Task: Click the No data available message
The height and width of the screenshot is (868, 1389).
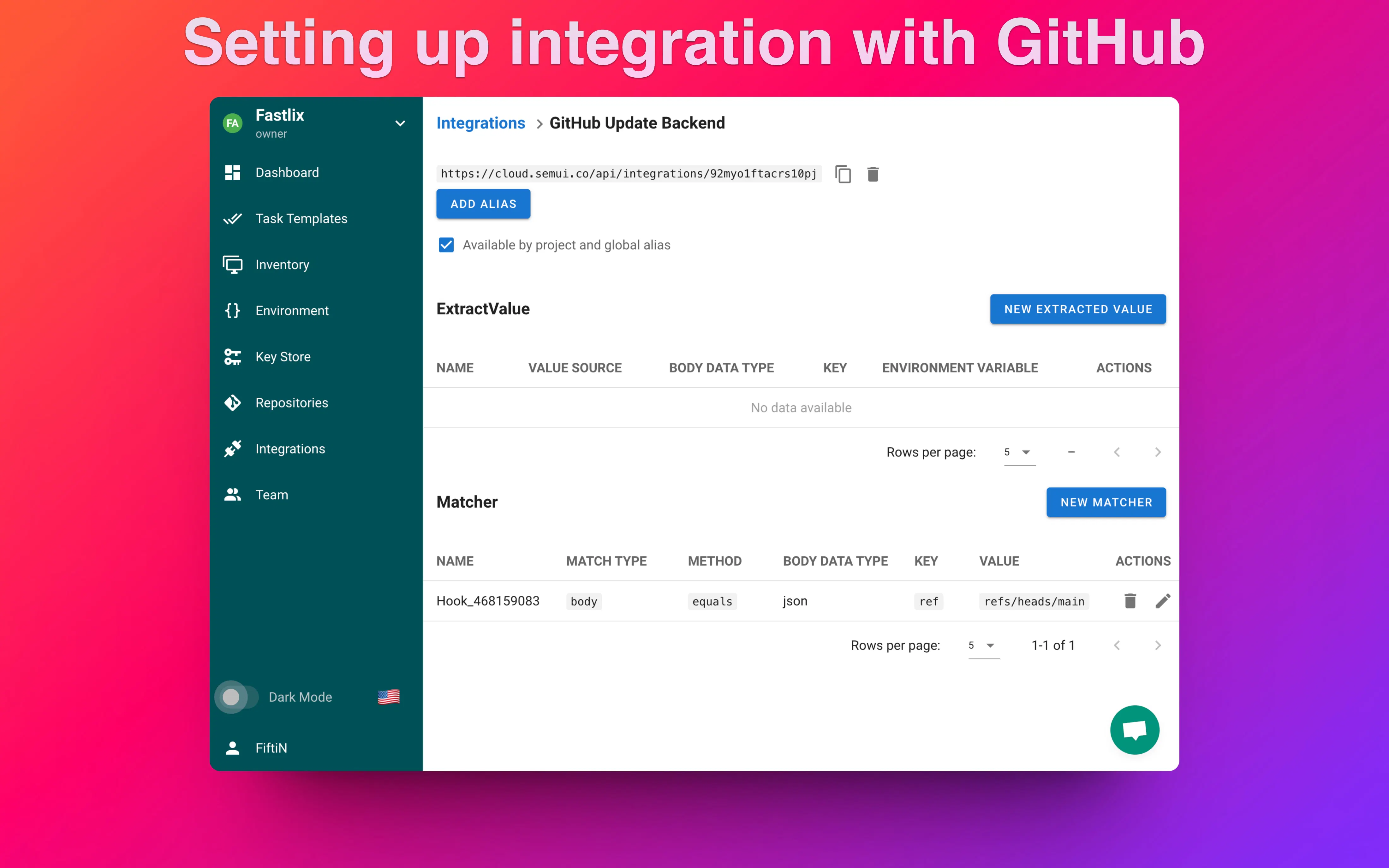Action: tap(801, 407)
